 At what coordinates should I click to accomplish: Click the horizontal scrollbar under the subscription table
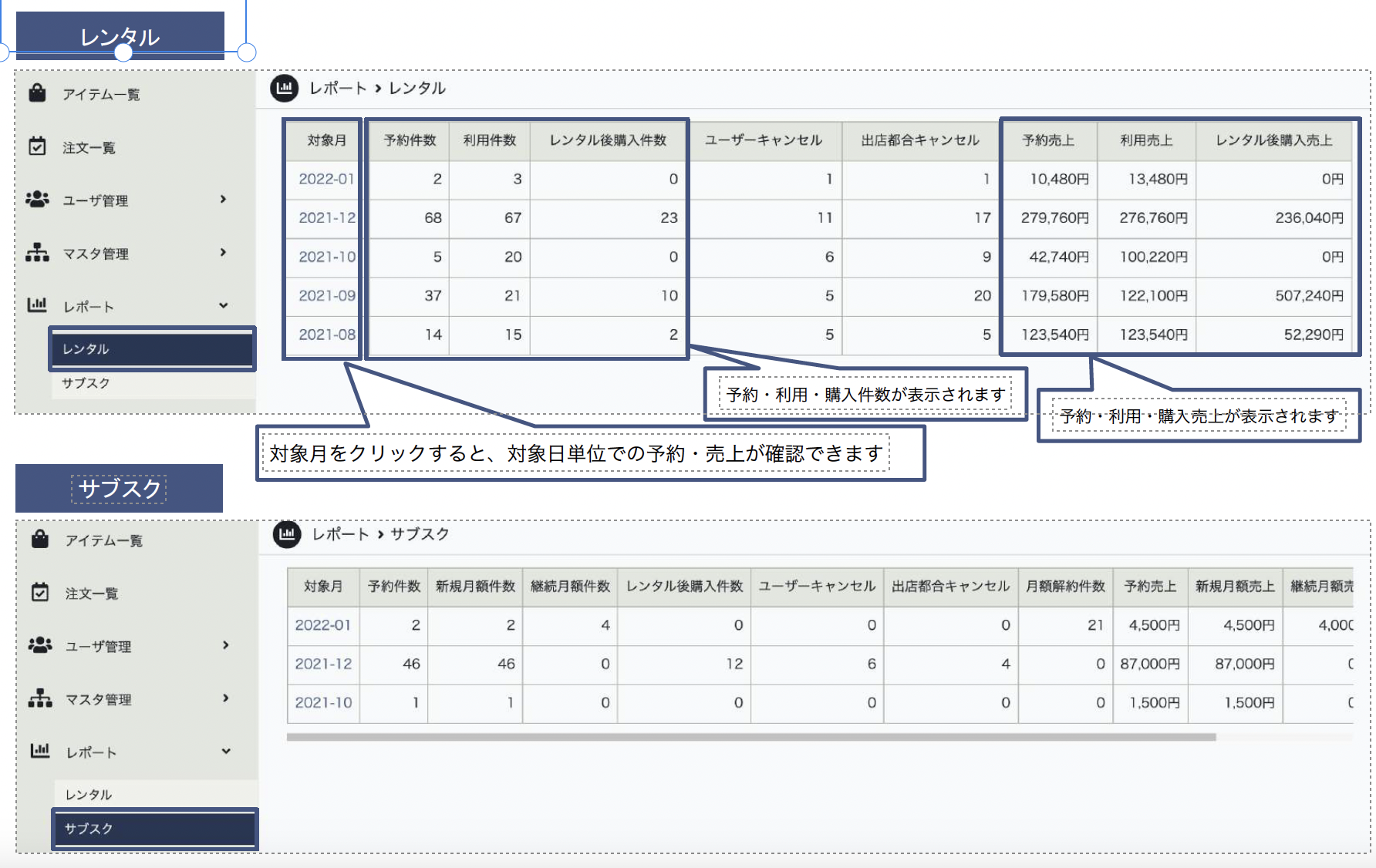[750, 738]
